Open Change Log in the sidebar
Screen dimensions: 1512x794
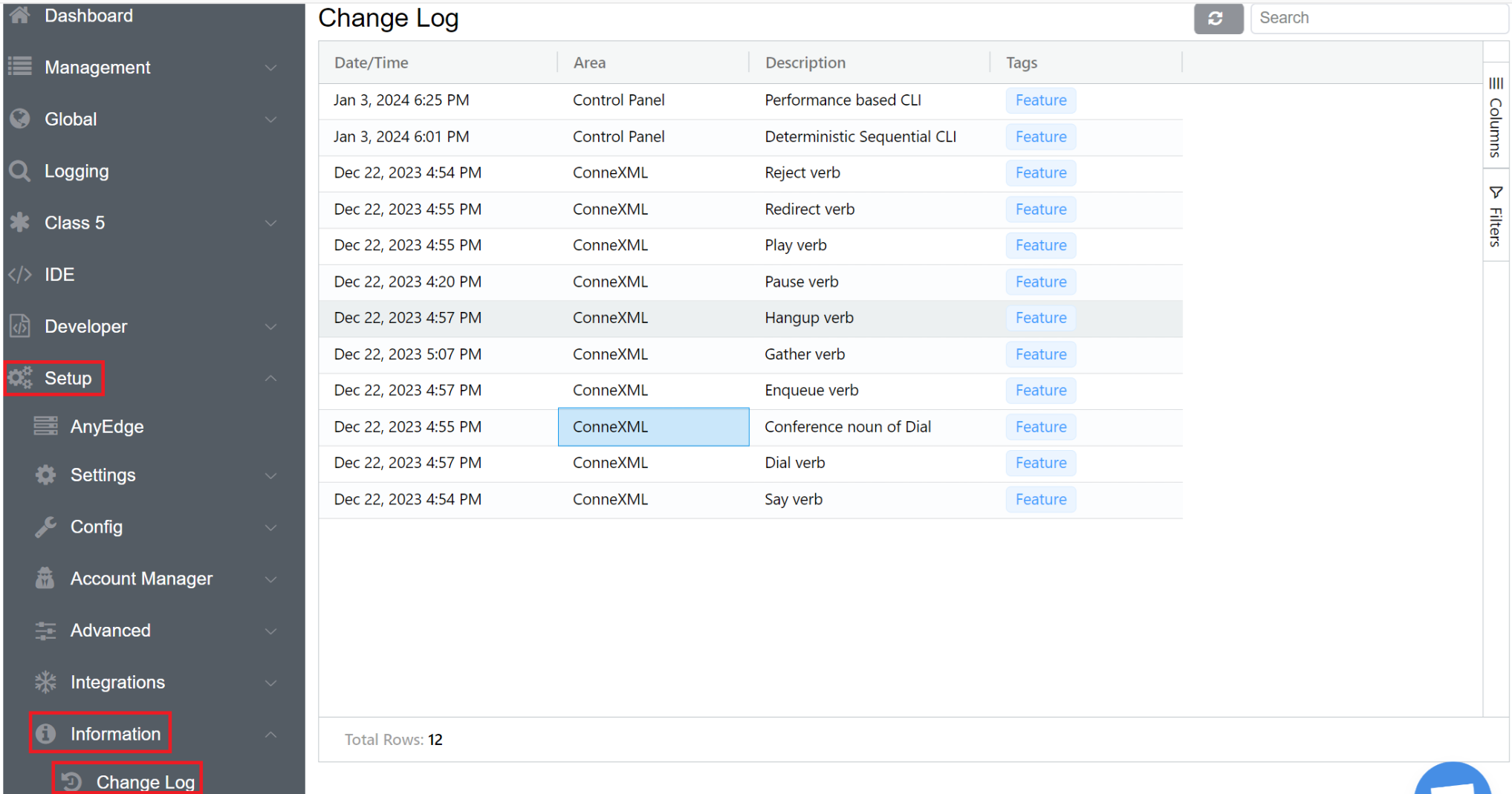[145, 781]
